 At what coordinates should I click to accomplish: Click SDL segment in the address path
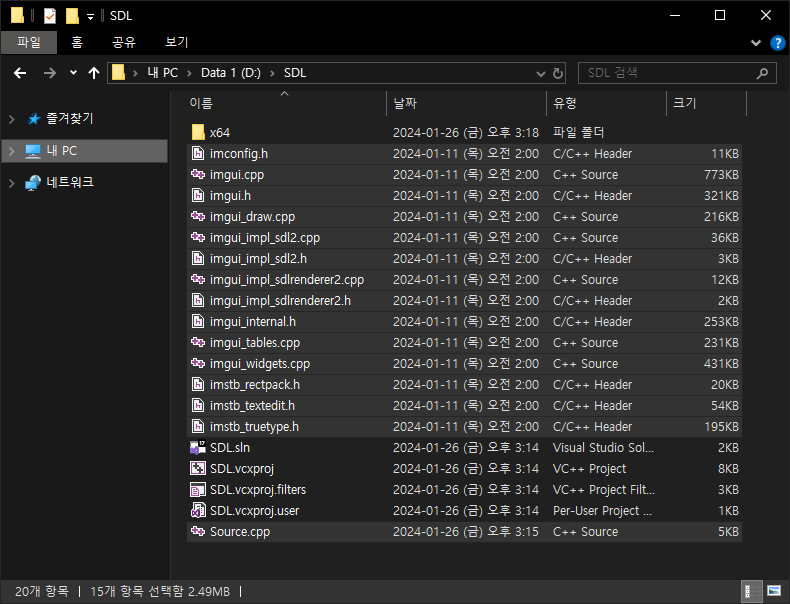pyautogui.click(x=295, y=73)
